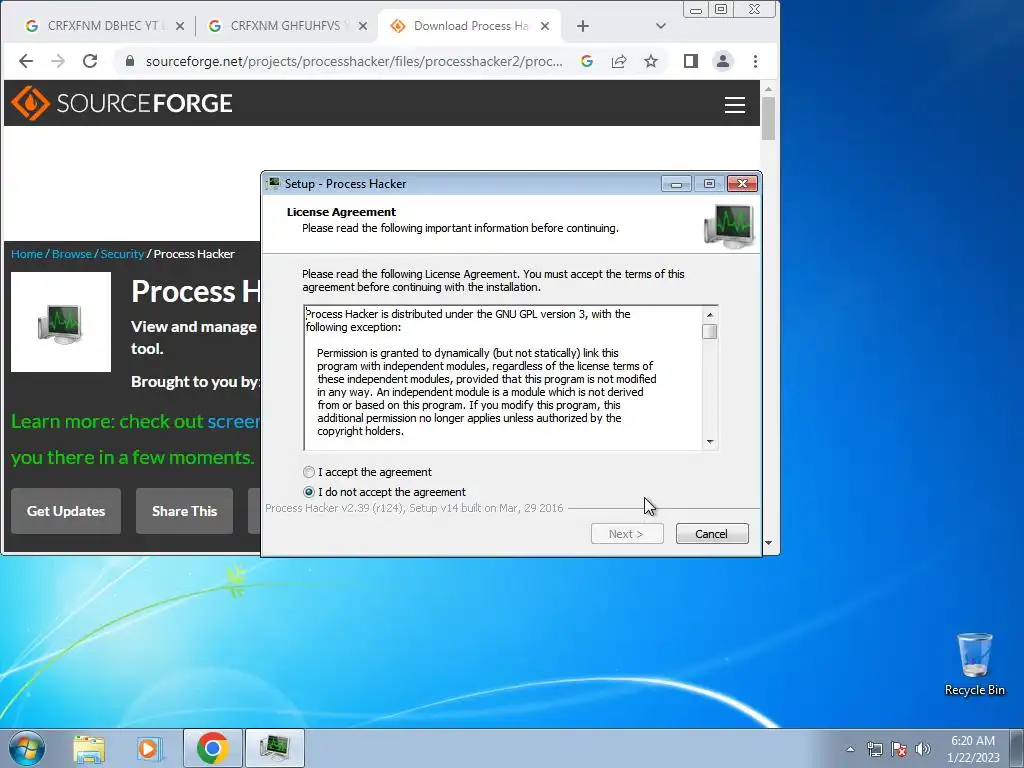Toggle Chrome side panel
1024x768 pixels.
tap(690, 61)
